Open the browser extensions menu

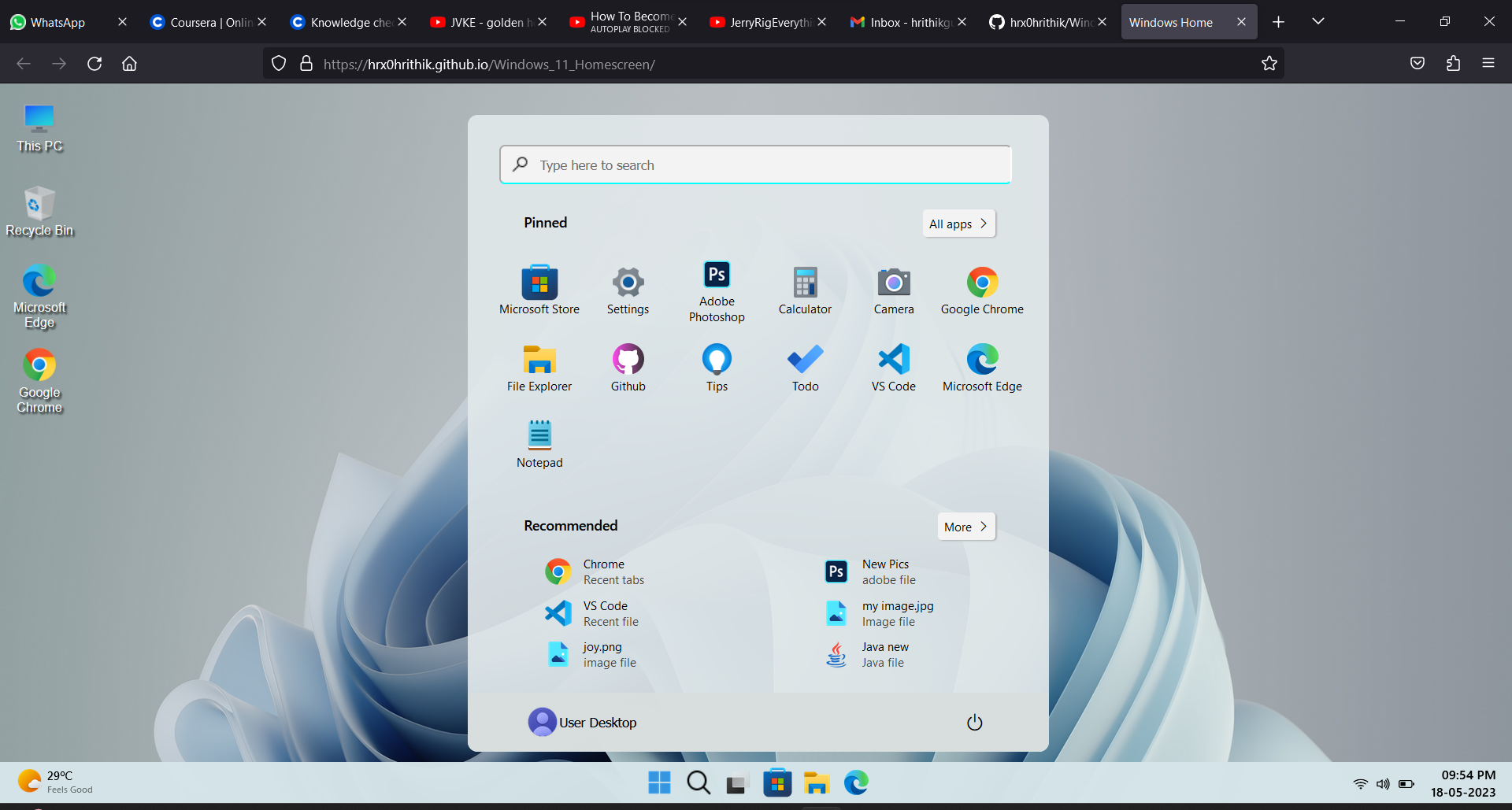1453,64
